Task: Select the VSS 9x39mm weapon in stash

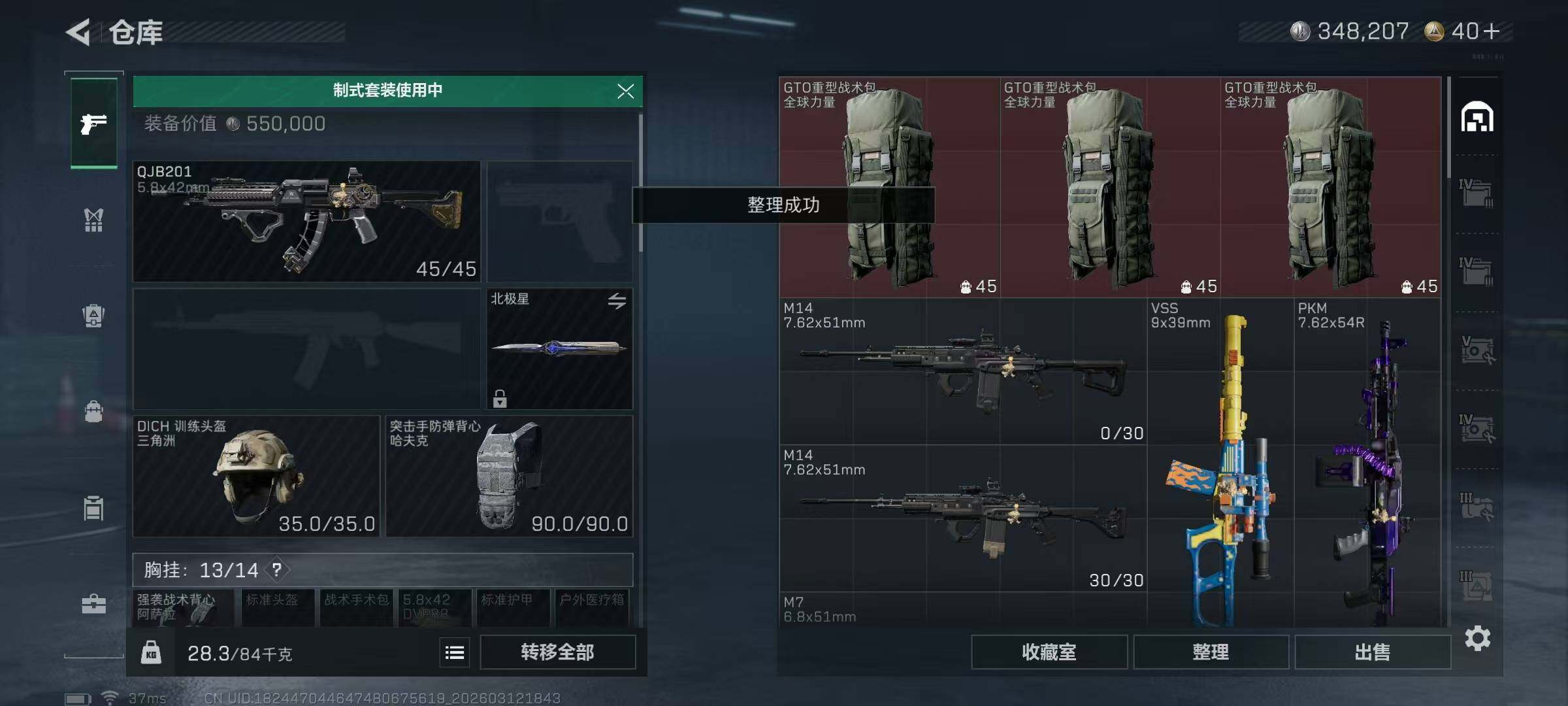Action: pos(1220,462)
